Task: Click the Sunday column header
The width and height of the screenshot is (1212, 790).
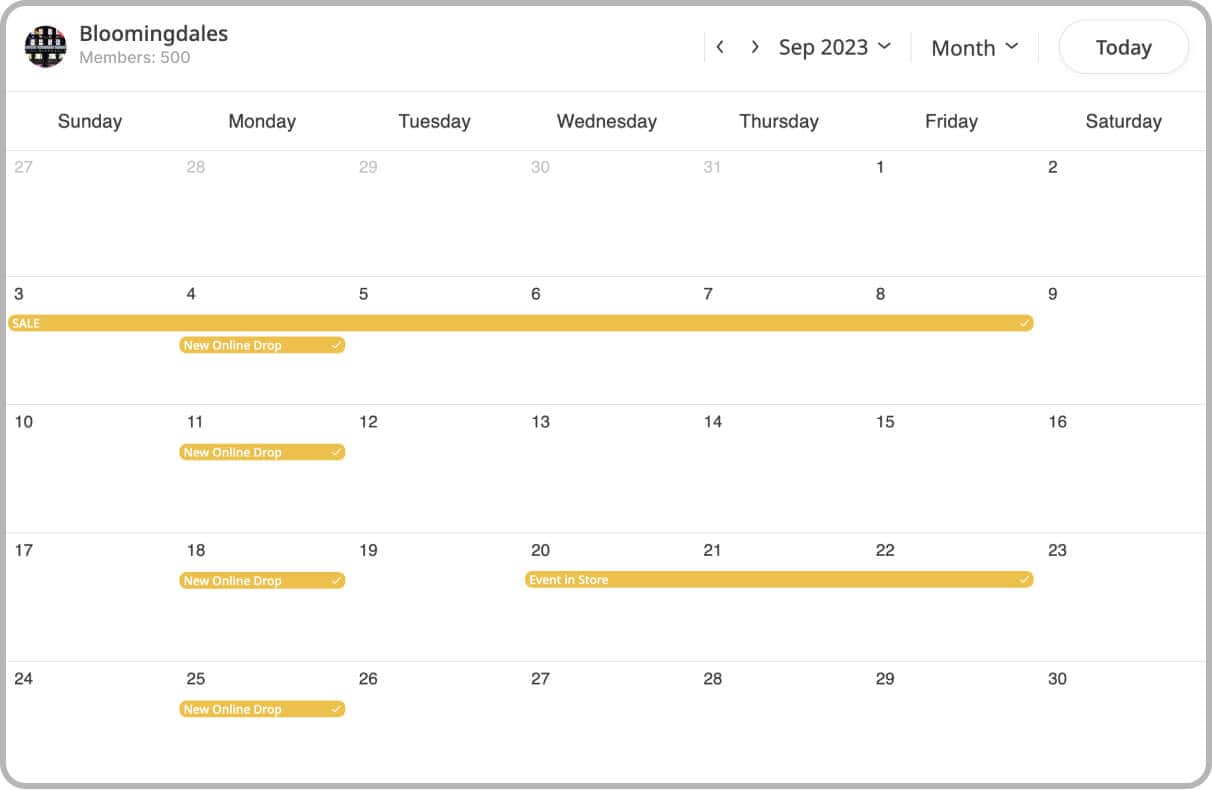Action: click(x=90, y=121)
